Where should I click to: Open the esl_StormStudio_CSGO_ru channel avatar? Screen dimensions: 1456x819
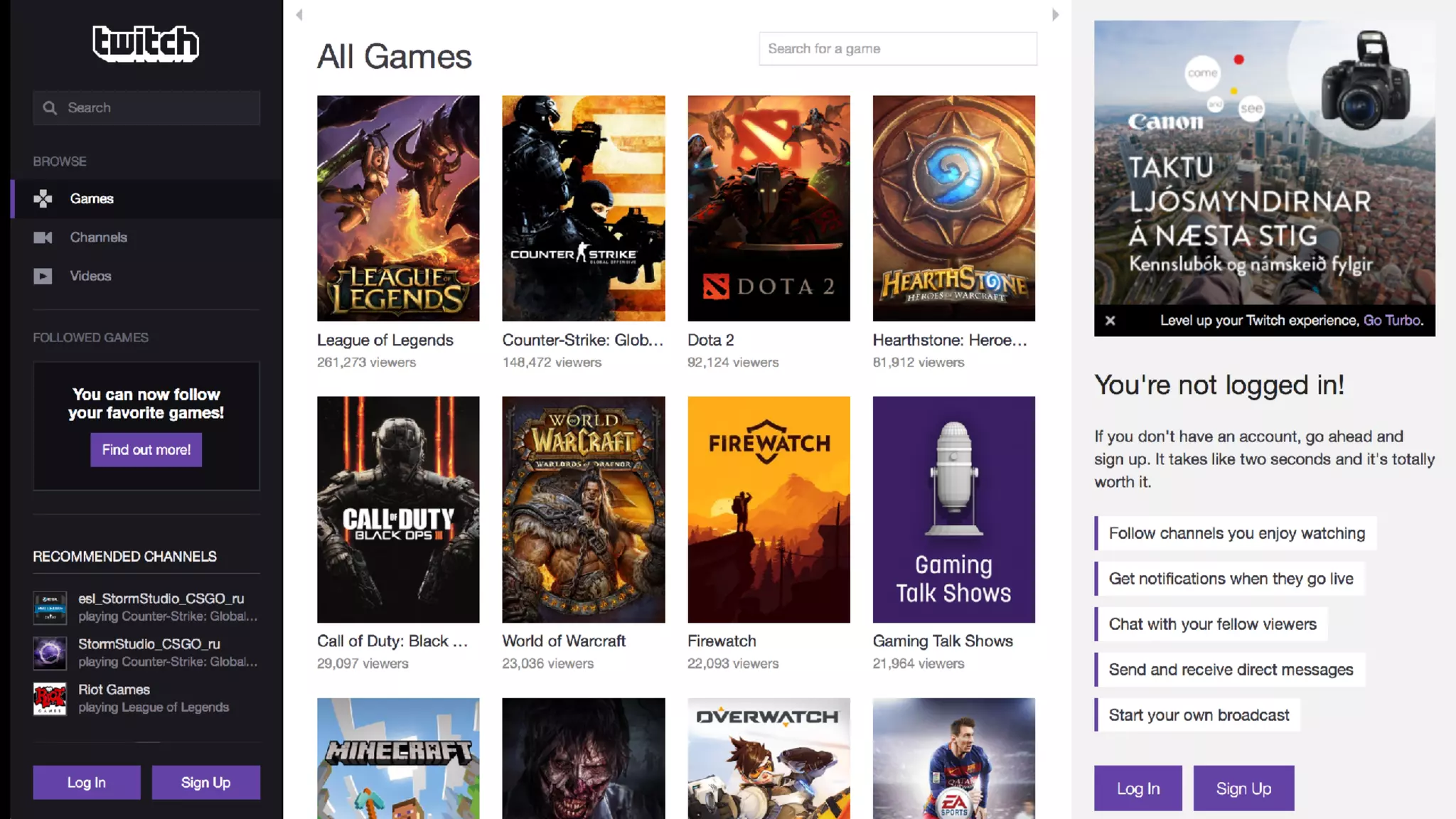pos(50,608)
